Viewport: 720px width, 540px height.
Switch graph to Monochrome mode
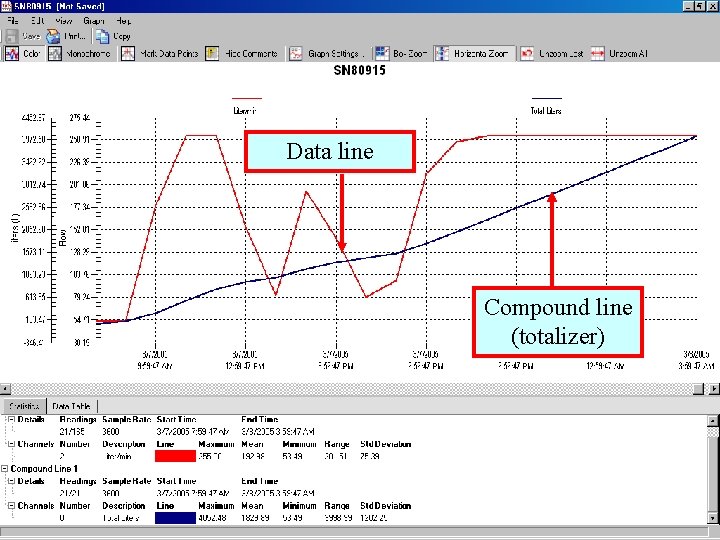80,54
